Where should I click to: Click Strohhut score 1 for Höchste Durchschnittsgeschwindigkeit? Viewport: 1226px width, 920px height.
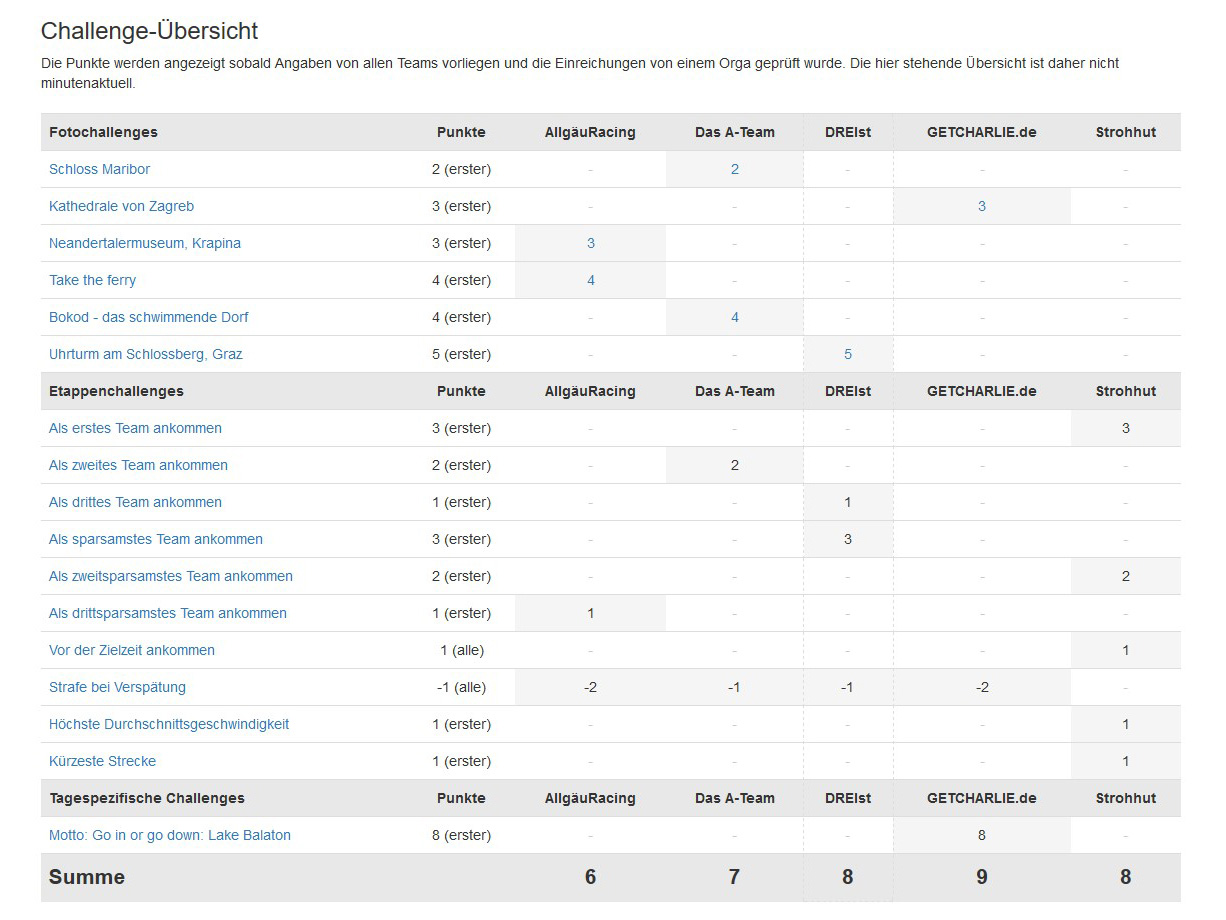point(1126,724)
